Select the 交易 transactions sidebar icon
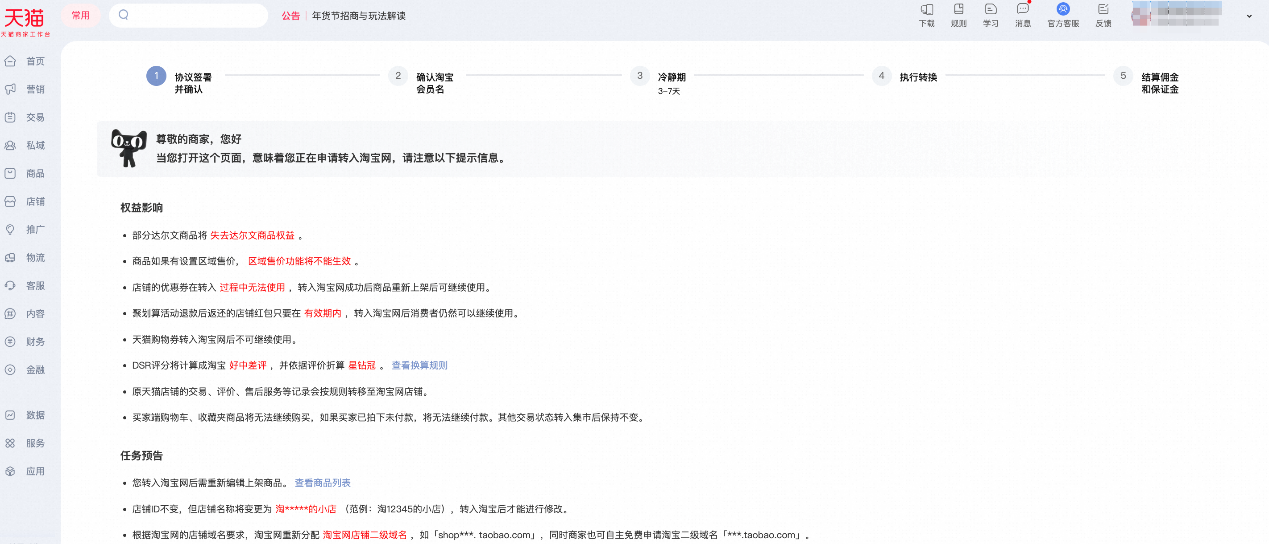 [x=10, y=117]
